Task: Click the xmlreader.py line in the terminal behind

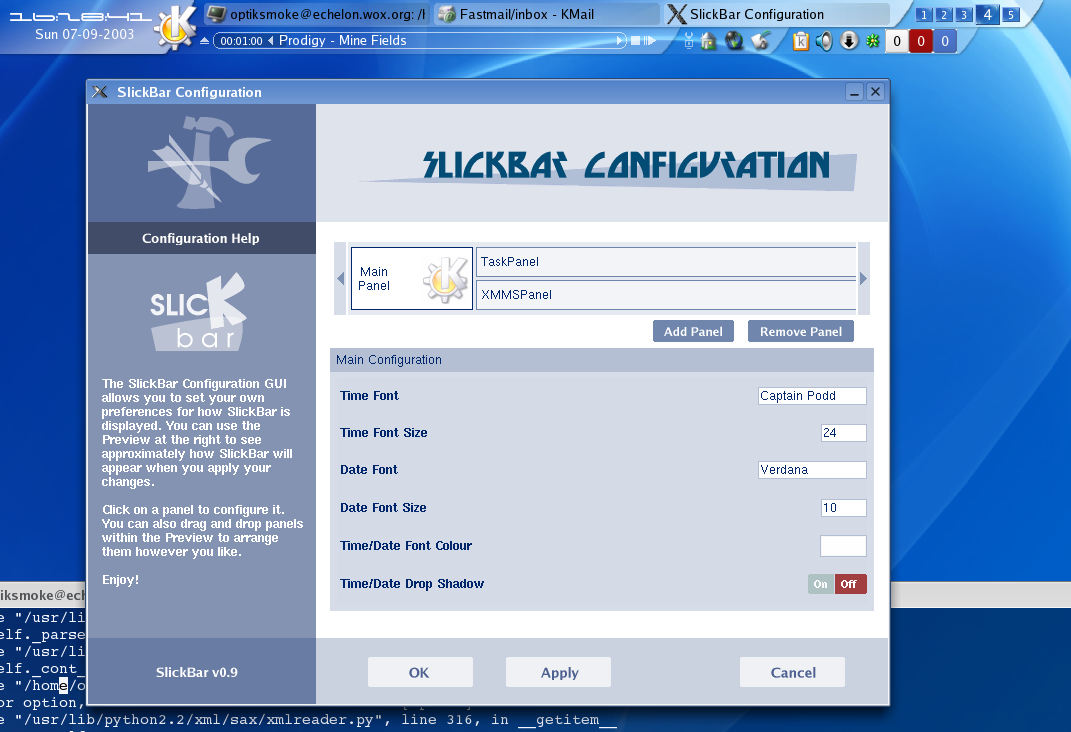Action: coord(308,720)
